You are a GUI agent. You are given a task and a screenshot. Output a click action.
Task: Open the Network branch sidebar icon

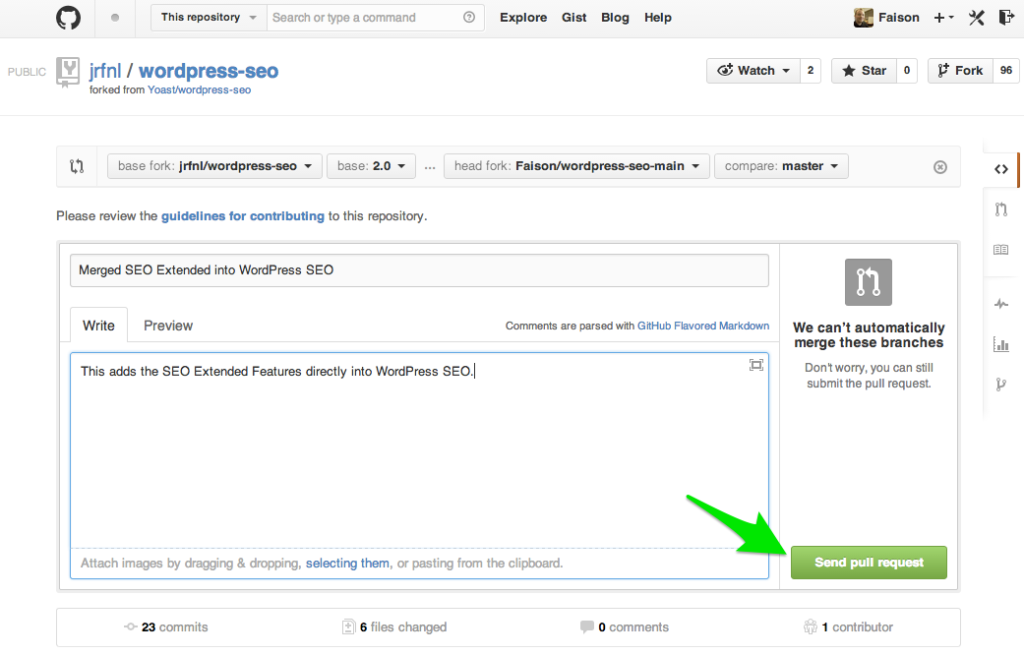coord(1000,384)
